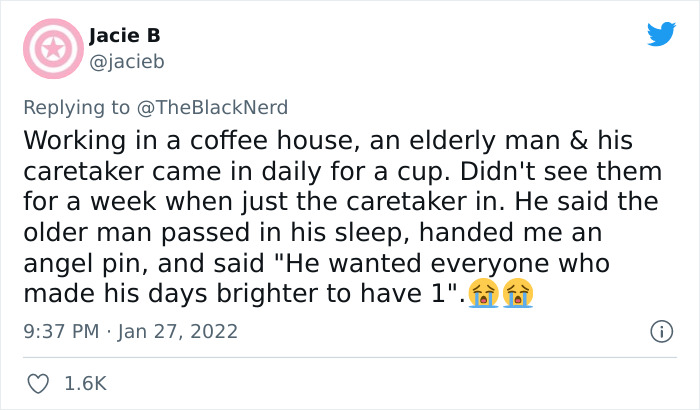Click the Jacie B display name
700x410 pixels.
(x=125, y=36)
